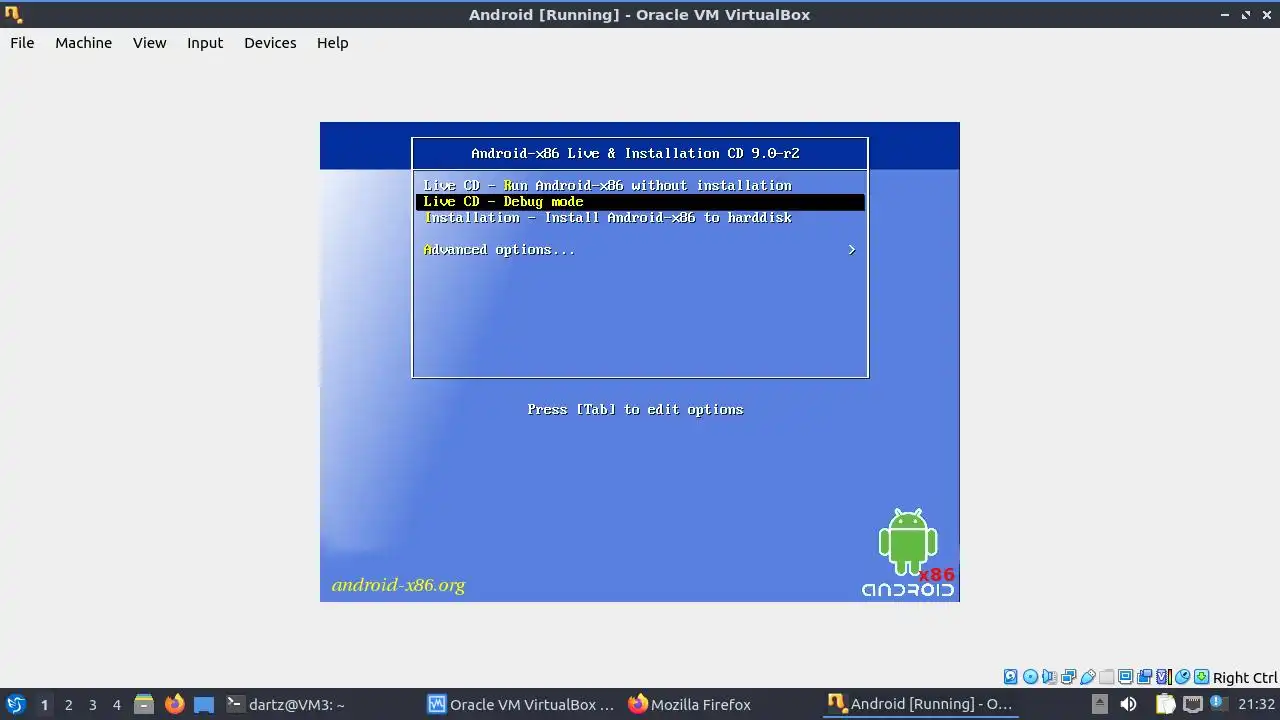The width and height of the screenshot is (1280, 720).
Task: Minimize the VirtualBox window
Action: 1225,15
